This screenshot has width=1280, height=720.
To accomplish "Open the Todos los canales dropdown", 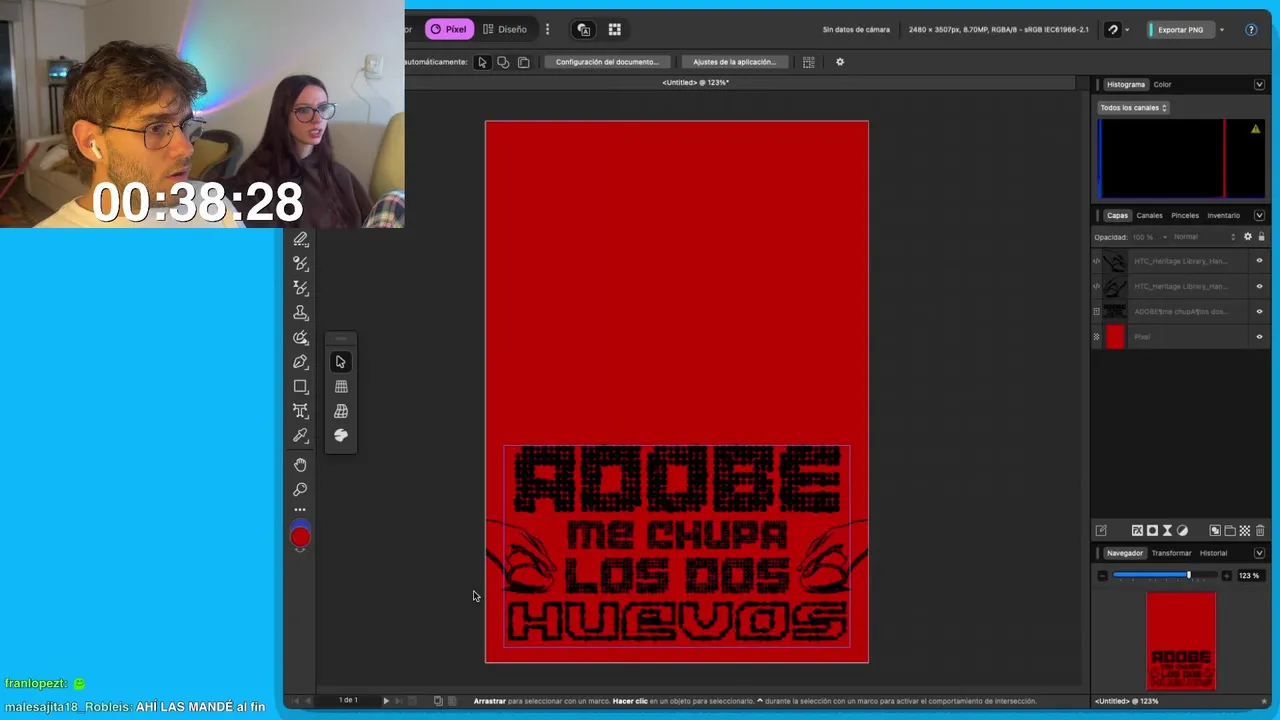I will 1133,108.
